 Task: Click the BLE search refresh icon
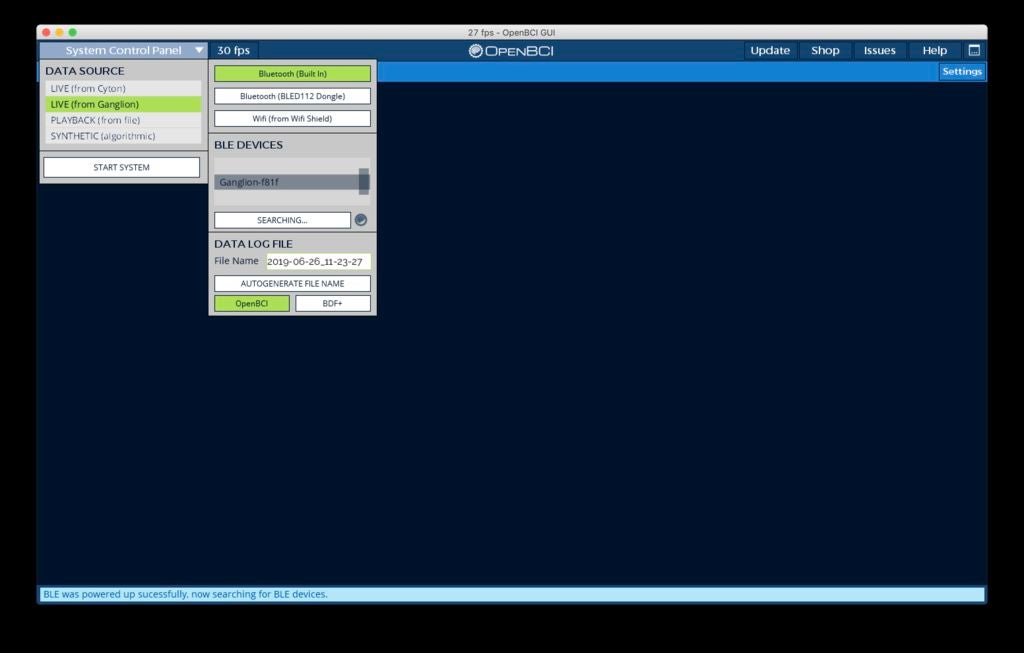(x=360, y=220)
